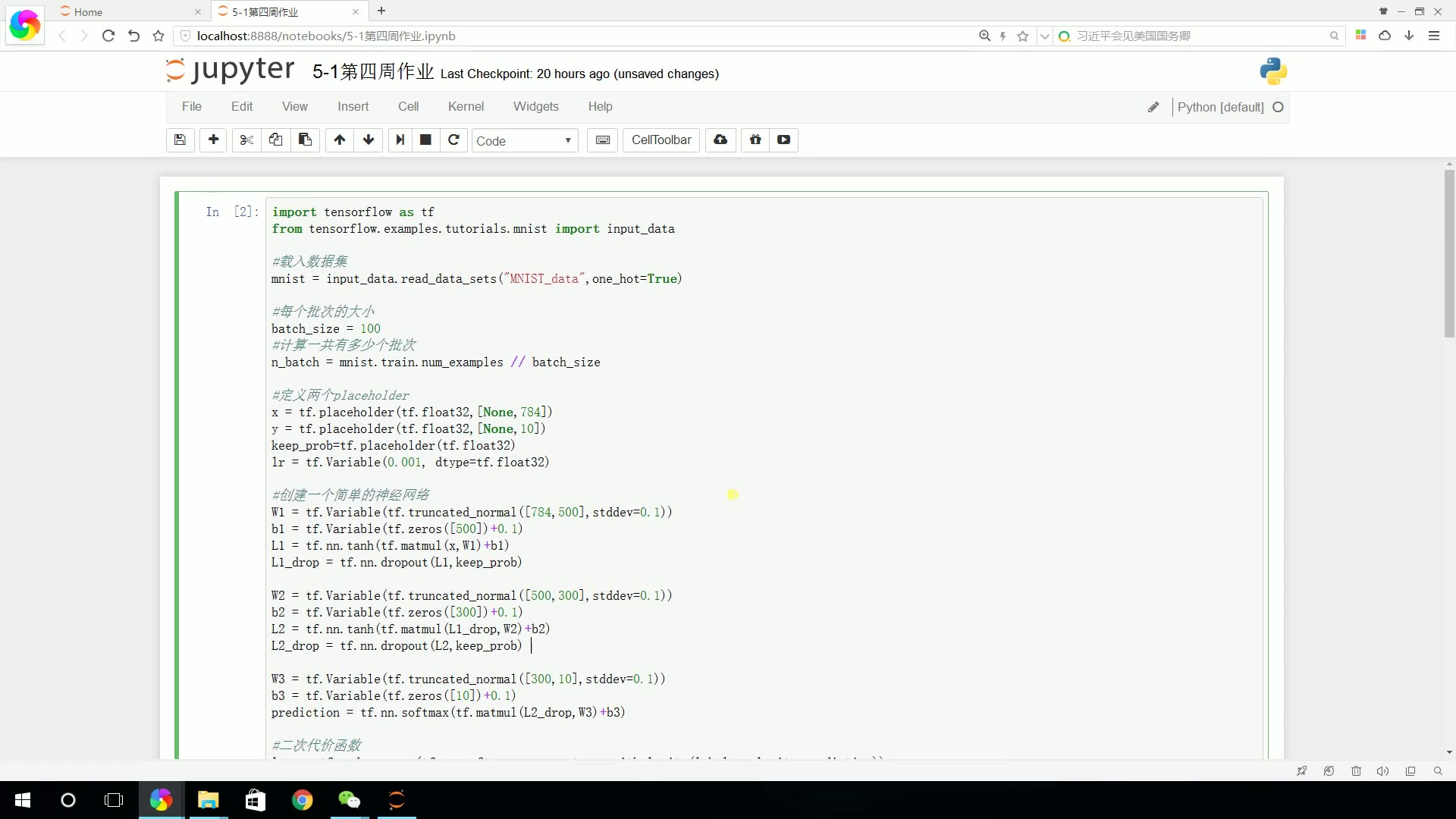Interrupt the kernel with the stop icon

(425, 140)
